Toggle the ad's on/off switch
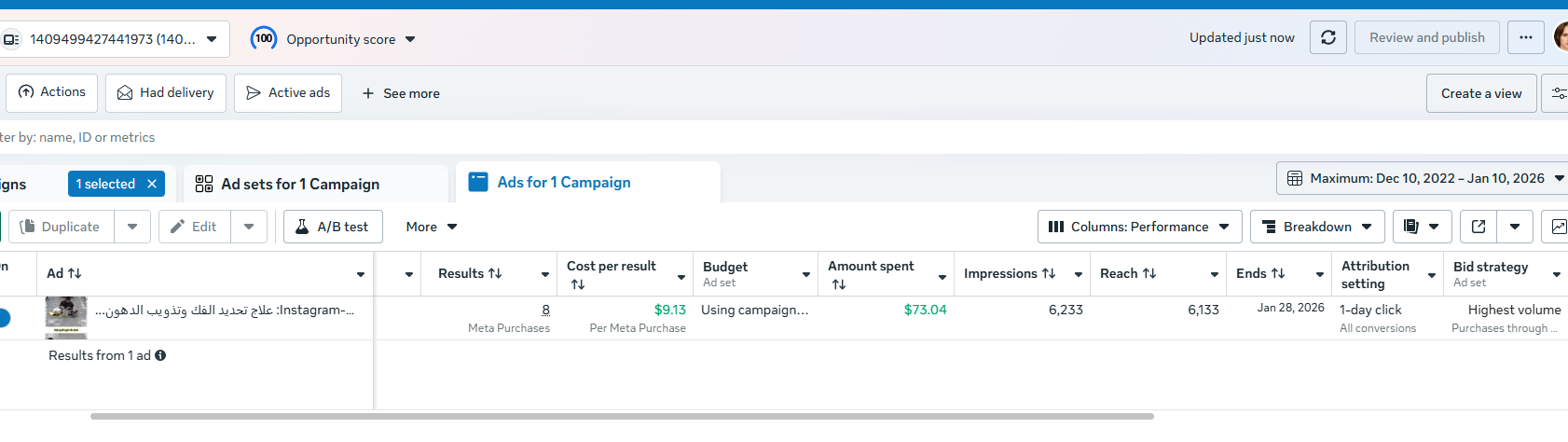This screenshot has height=442, width=1568. click(3, 318)
